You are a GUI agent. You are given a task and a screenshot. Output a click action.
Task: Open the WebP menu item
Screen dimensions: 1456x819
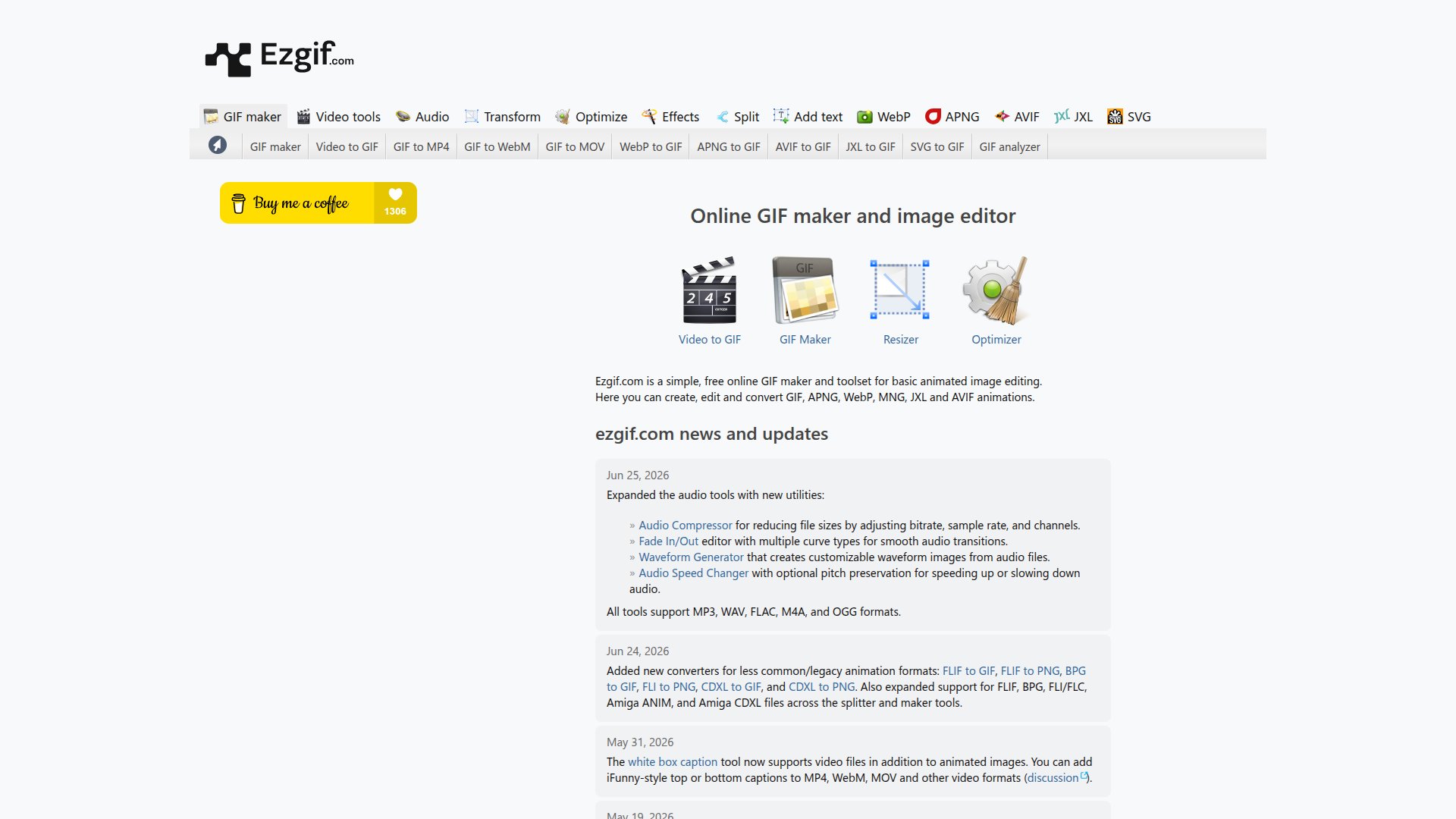[883, 117]
